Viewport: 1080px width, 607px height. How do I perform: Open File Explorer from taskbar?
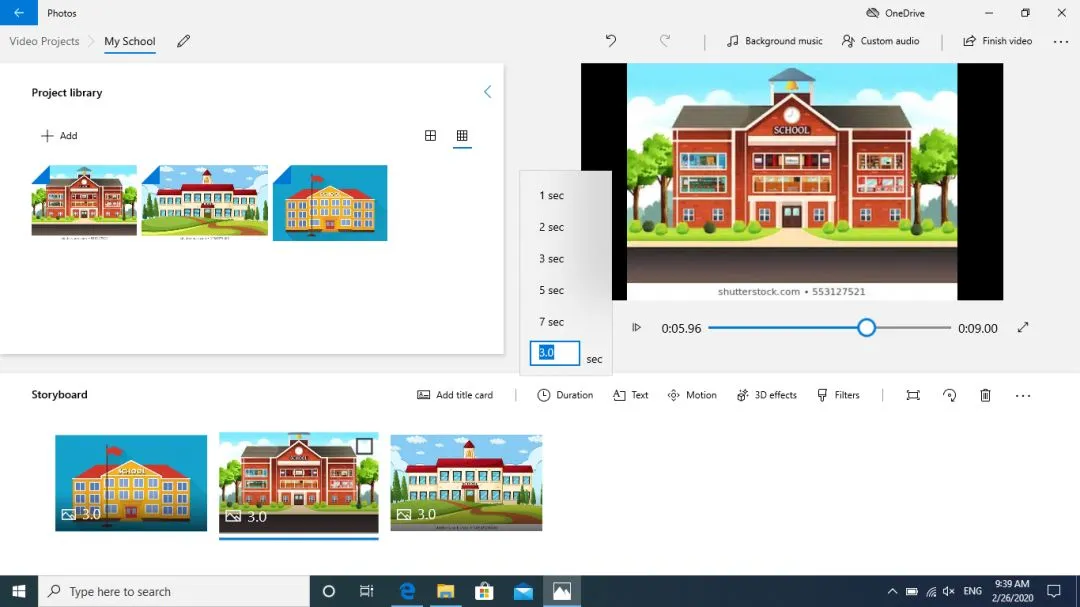tap(446, 591)
